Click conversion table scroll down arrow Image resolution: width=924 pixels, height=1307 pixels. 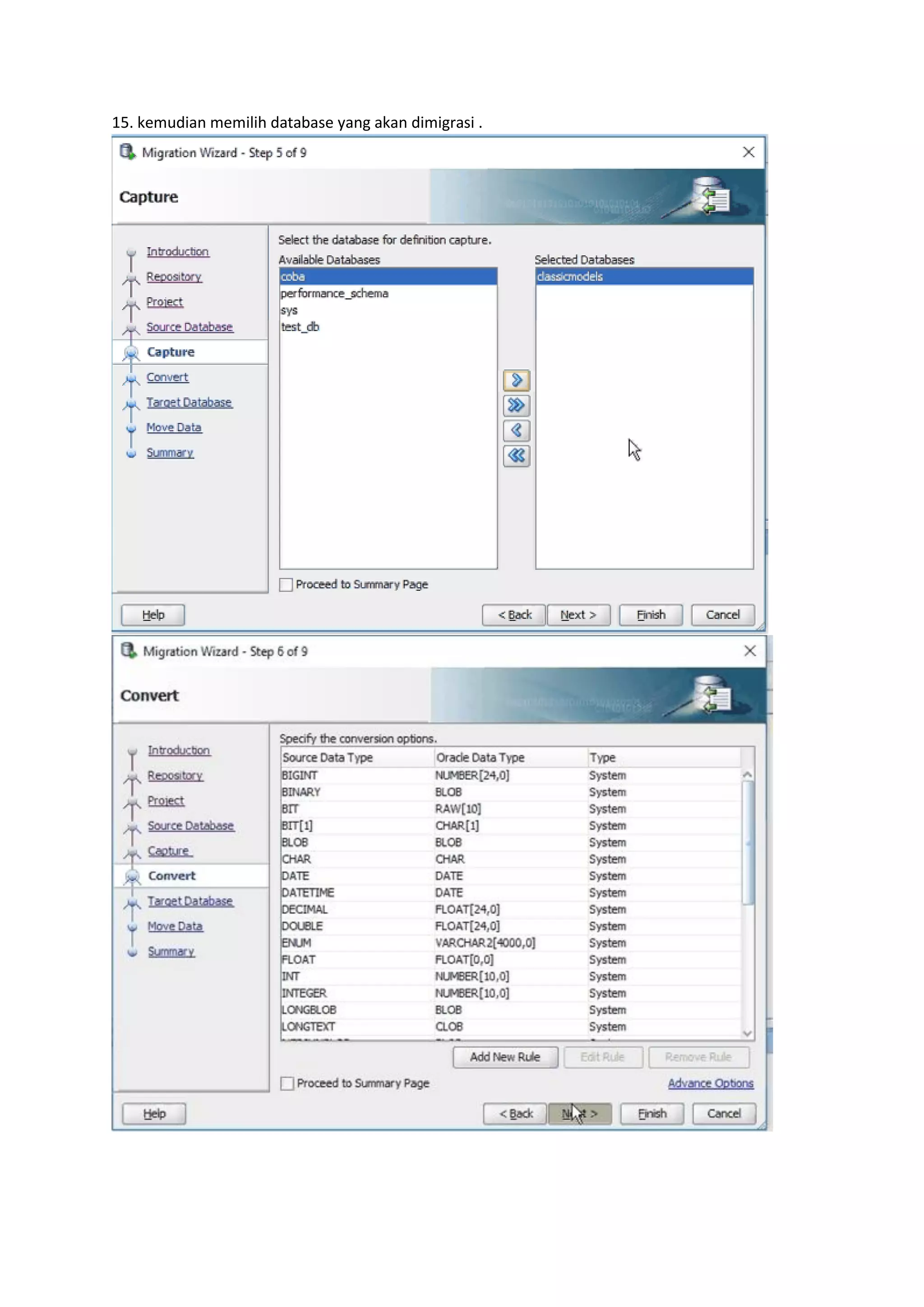[x=748, y=1033]
